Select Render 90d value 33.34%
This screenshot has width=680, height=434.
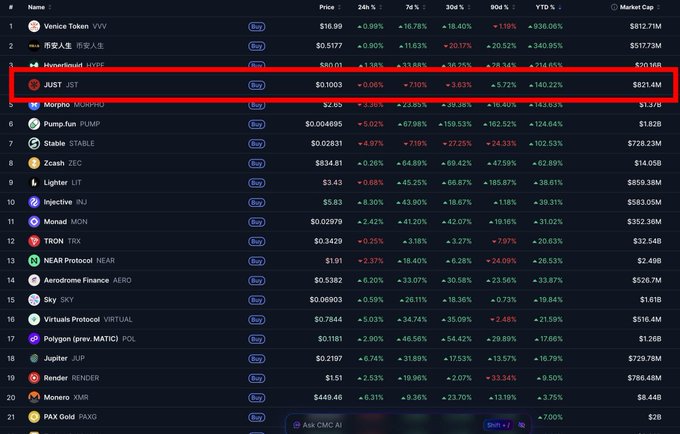501,378
